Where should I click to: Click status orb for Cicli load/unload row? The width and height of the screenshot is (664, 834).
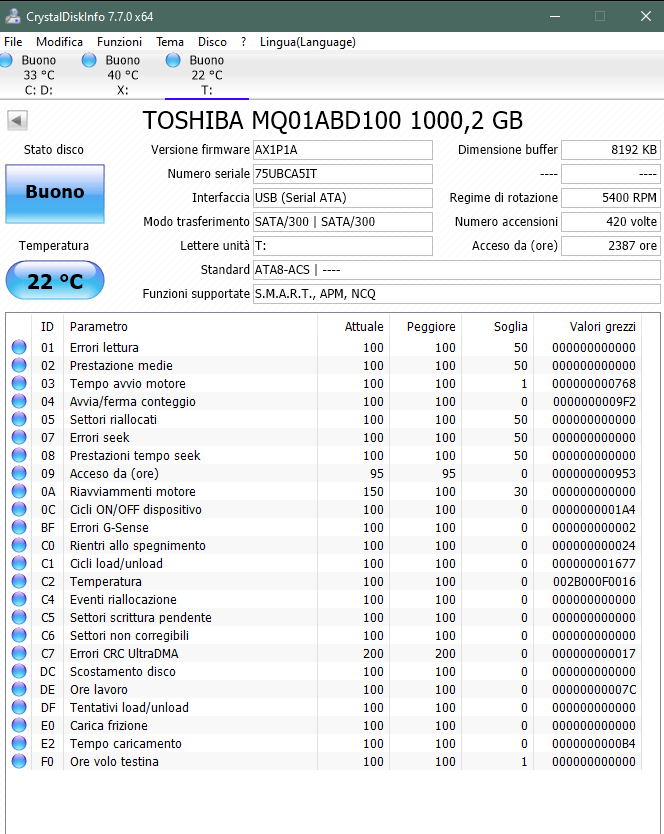[x=19, y=564]
